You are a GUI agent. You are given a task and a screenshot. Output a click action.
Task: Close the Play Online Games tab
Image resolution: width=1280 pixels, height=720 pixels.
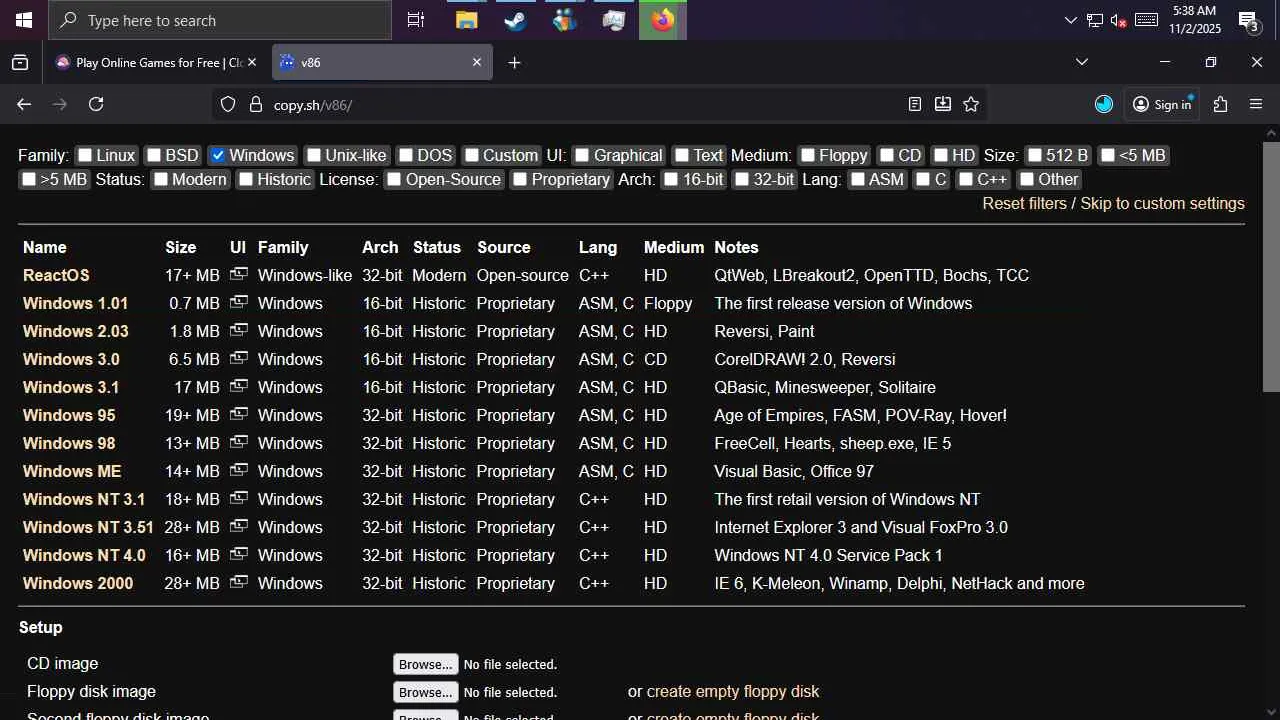[252, 62]
